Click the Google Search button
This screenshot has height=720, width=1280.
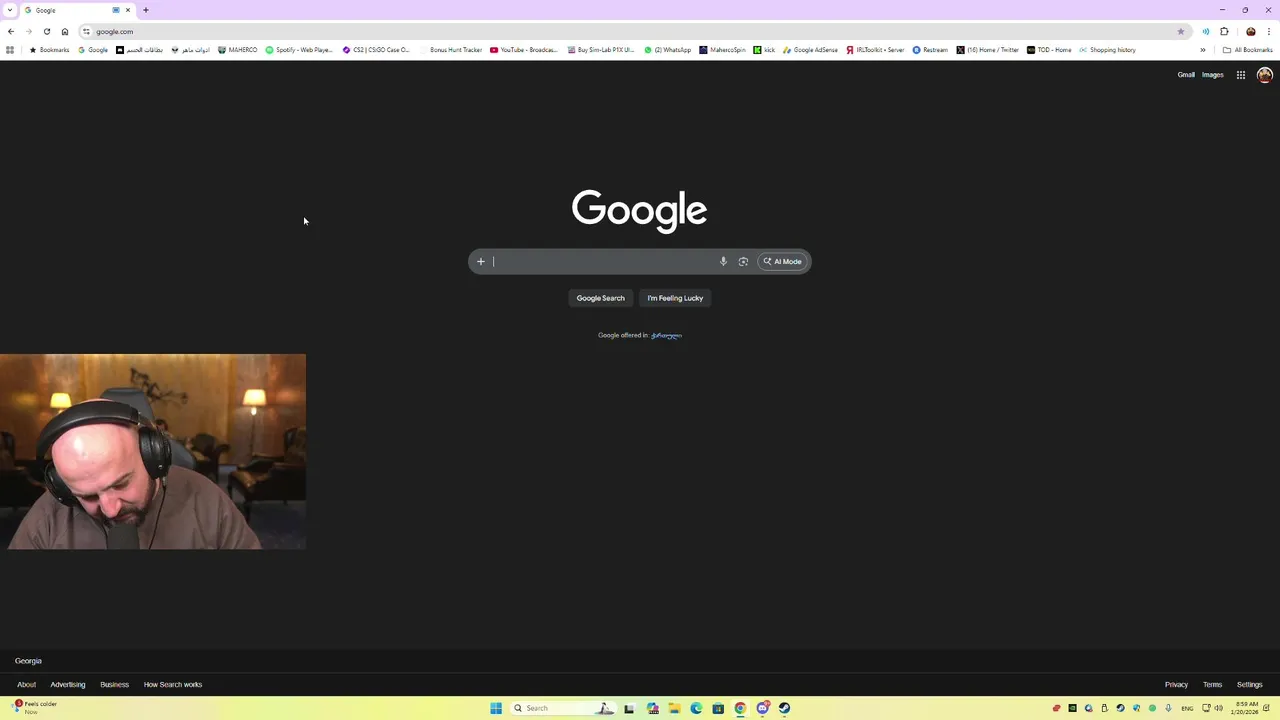coord(600,298)
